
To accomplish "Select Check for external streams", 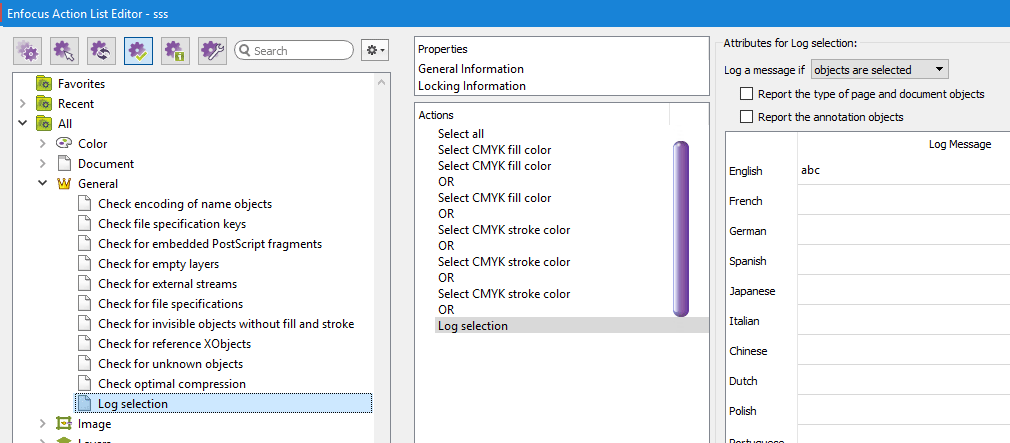I will [x=167, y=283].
